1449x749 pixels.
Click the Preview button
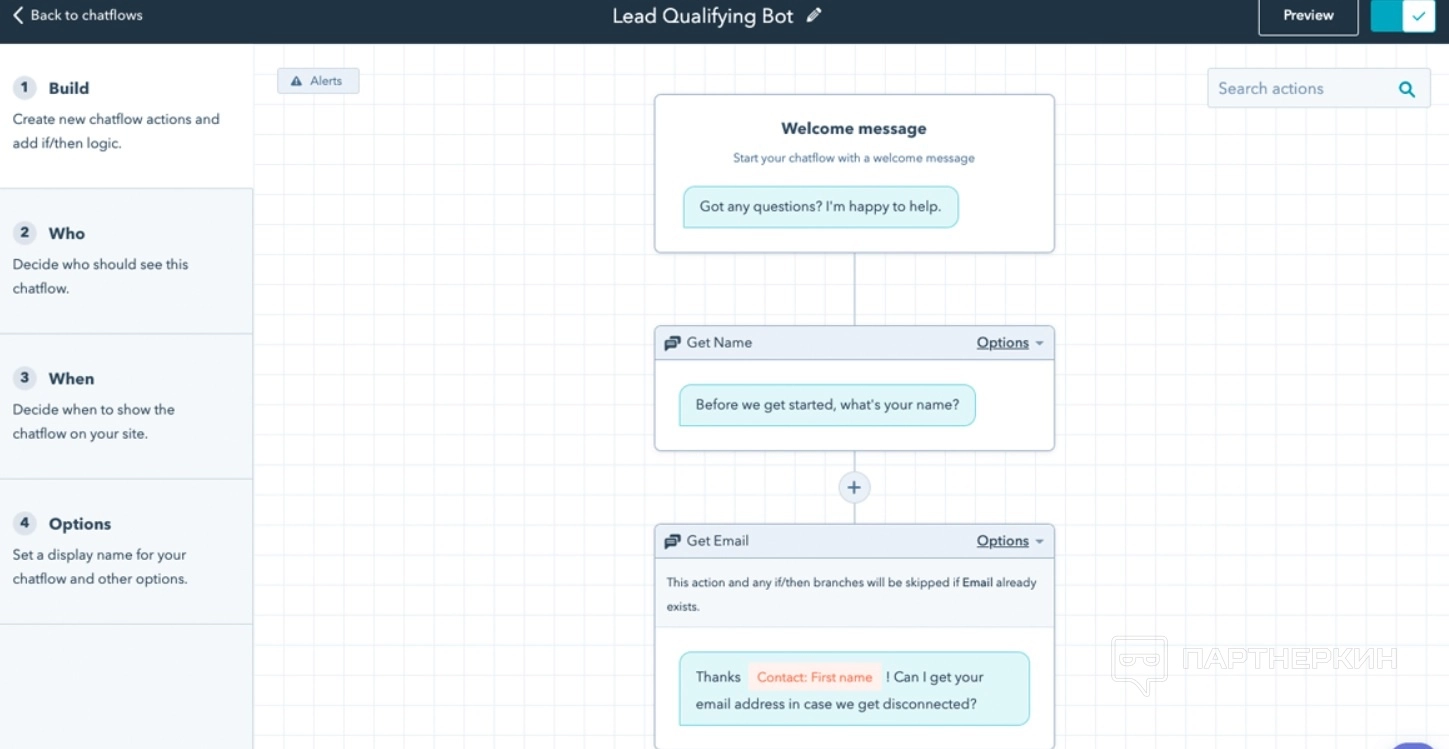1308,16
